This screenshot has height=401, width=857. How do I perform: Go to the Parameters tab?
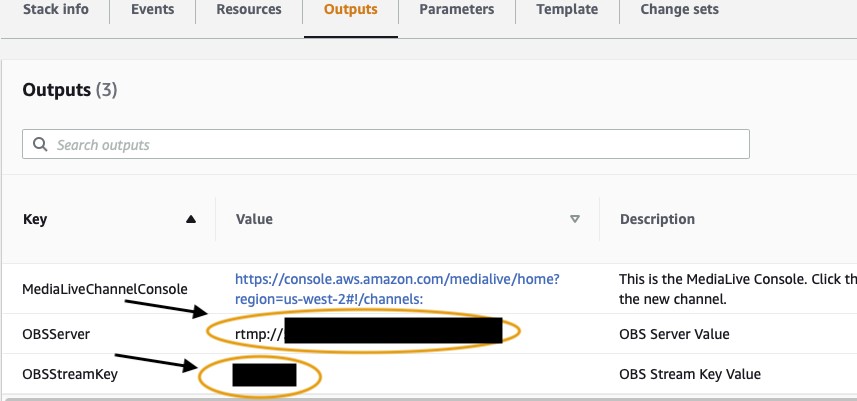(456, 9)
